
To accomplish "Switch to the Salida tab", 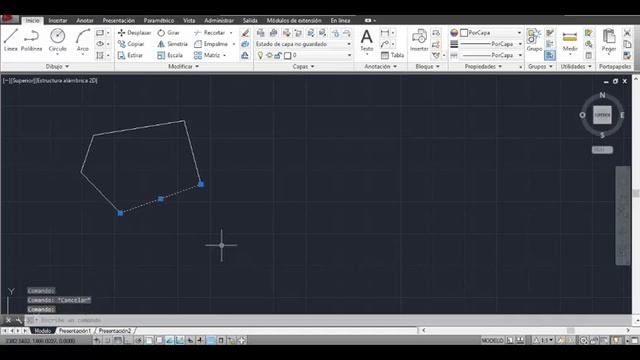I will 250,20.
